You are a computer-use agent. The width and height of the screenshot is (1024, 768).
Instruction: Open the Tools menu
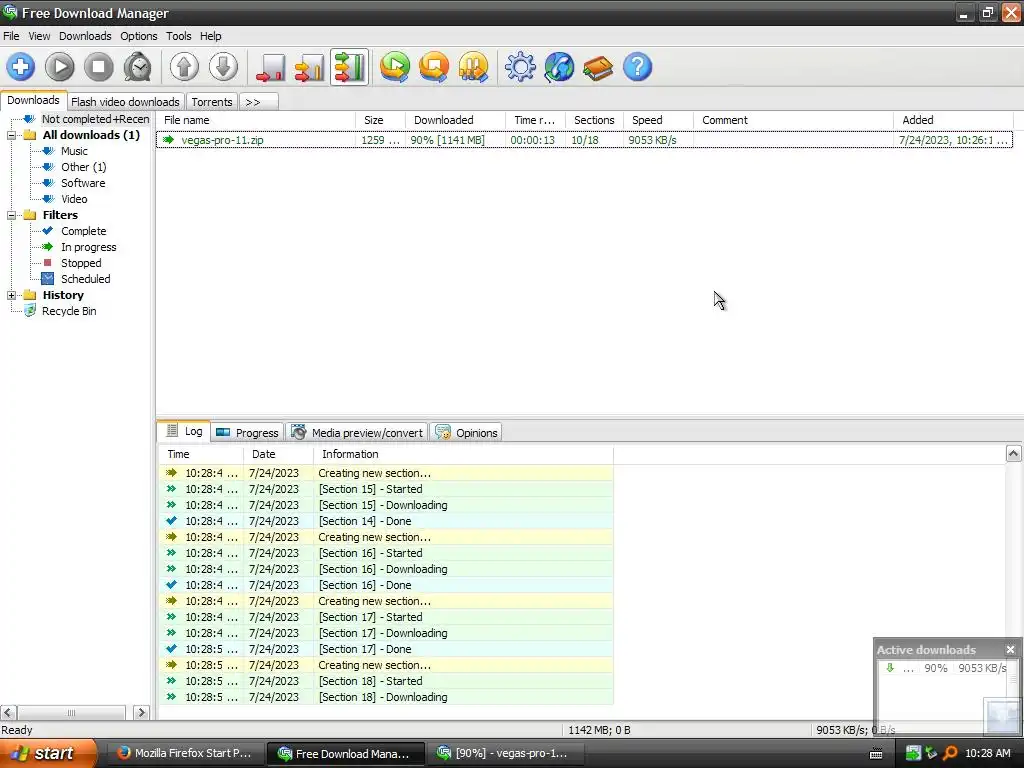(x=178, y=36)
